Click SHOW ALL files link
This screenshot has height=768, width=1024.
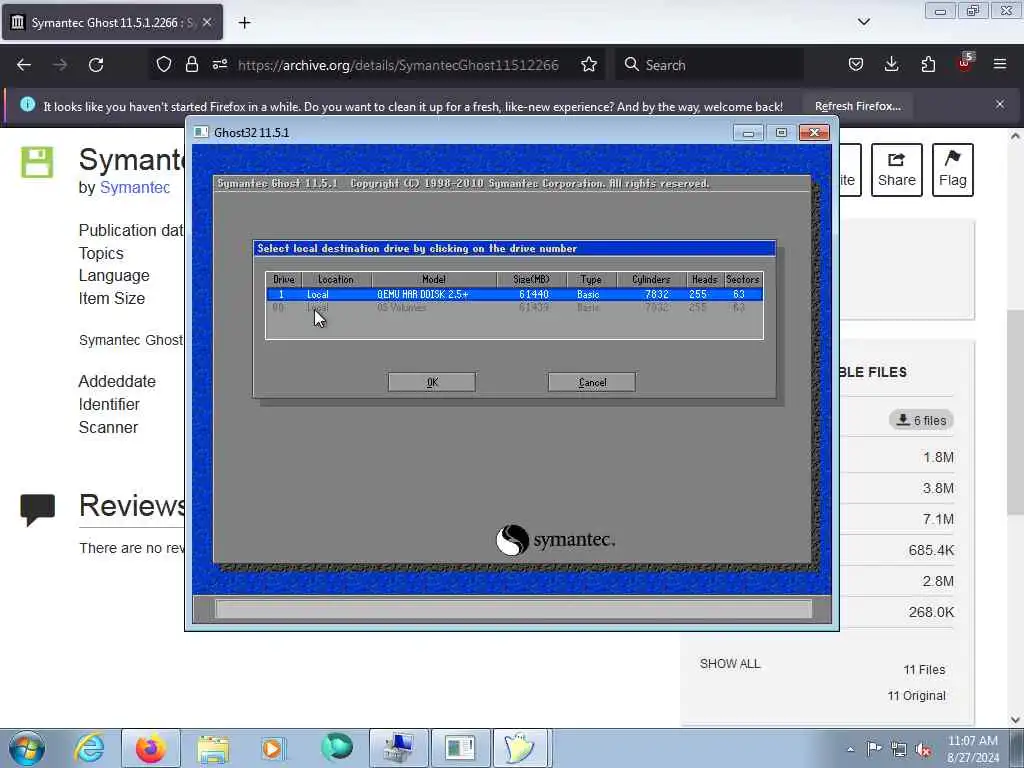(x=729, y=664)
